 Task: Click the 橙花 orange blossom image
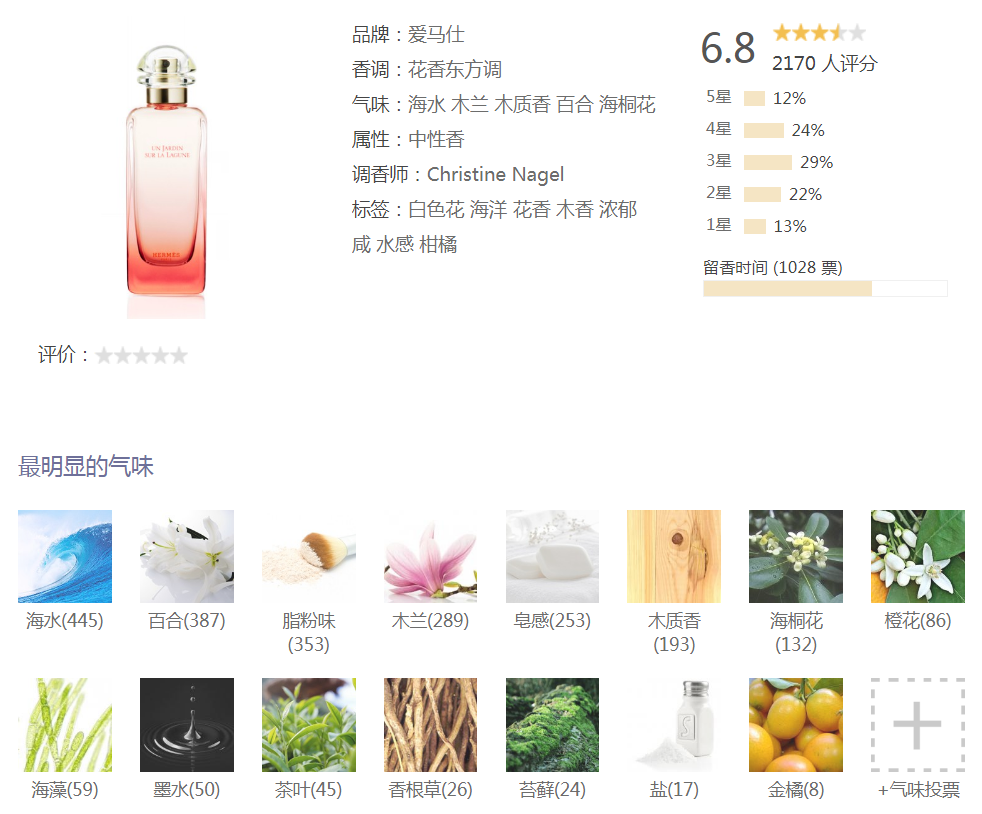(917, 556)
